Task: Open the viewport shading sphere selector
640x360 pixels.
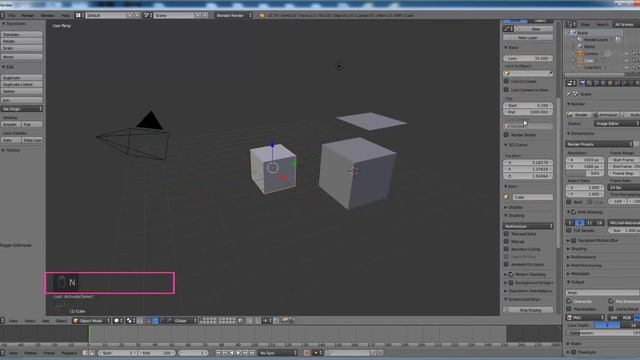Action: [118, 321]
